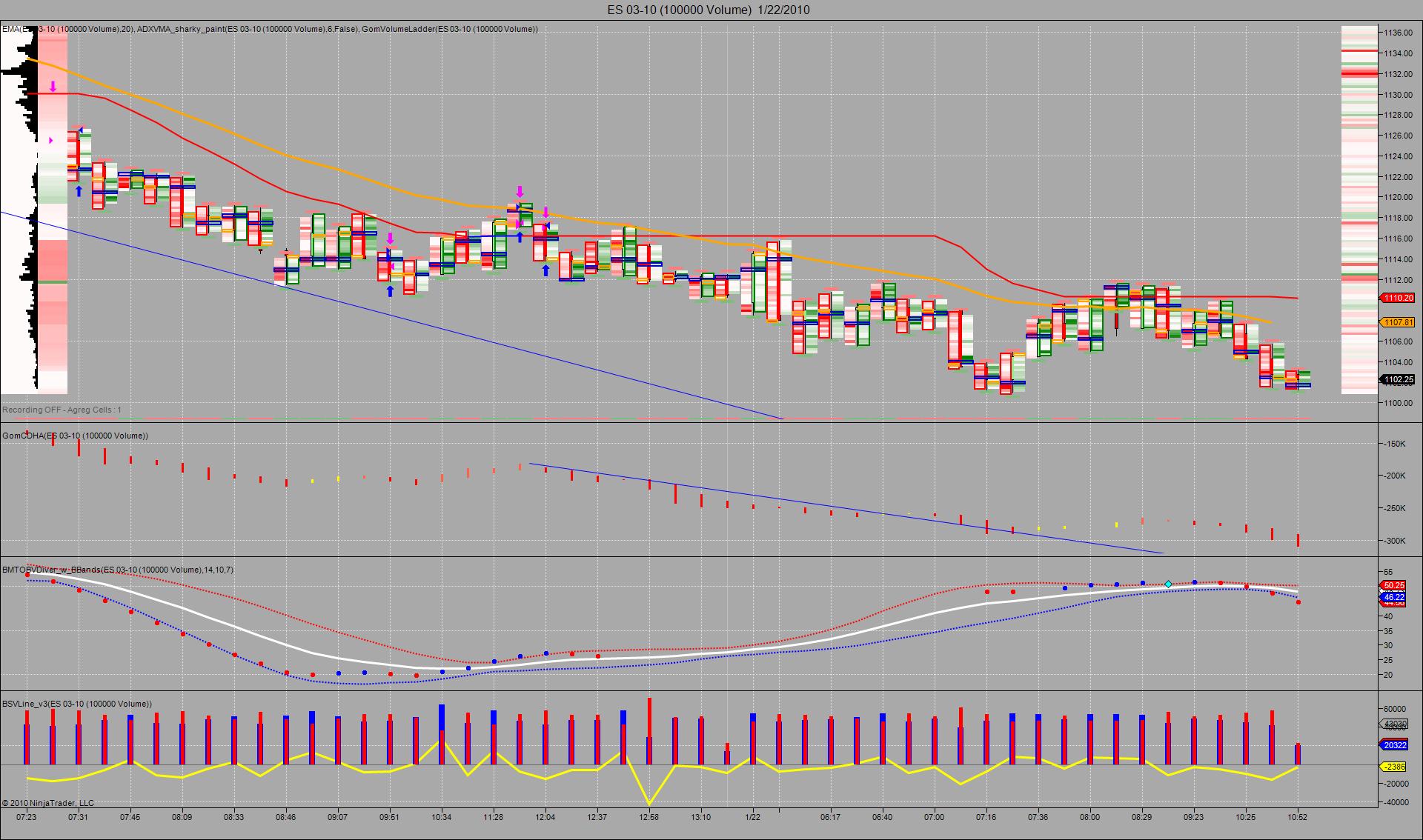Click the 06:40 time axis label
Image resolution: width=1423 pixels, height=840 pixels.
(883, 817)
